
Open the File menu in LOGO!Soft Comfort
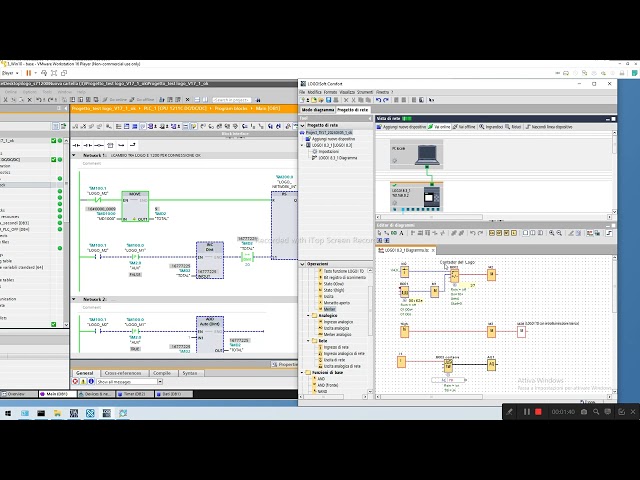[x=302, y=92]
